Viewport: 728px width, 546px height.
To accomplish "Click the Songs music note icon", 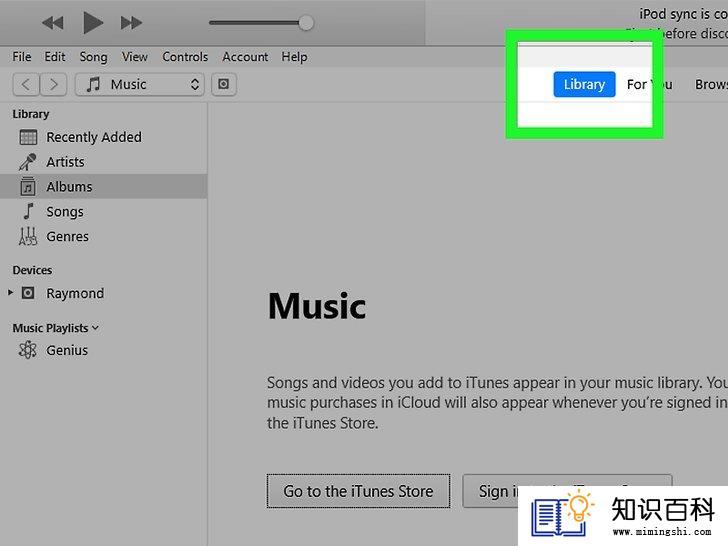I will point(28,212).
